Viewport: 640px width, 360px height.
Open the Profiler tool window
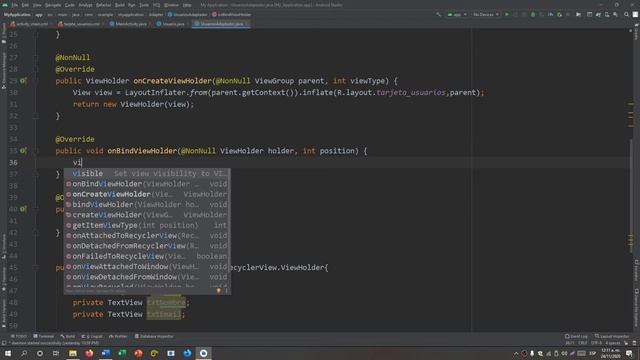point(118,336)
